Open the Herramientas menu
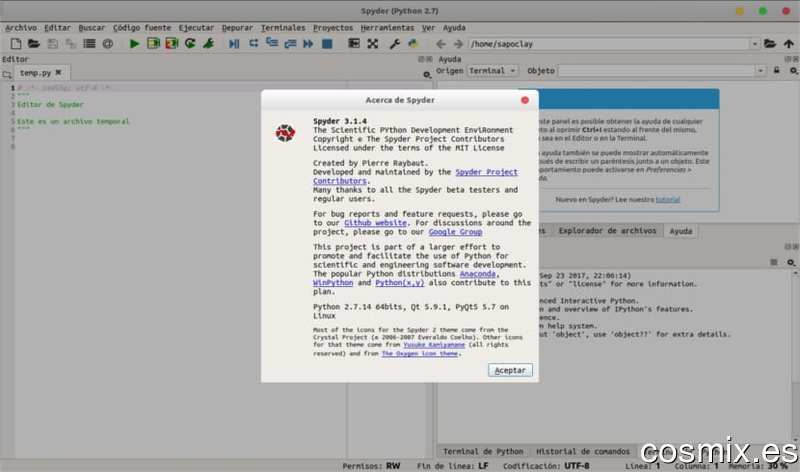Image resolution: width=800 pixels, height=472 pixels. coord(387,28)
